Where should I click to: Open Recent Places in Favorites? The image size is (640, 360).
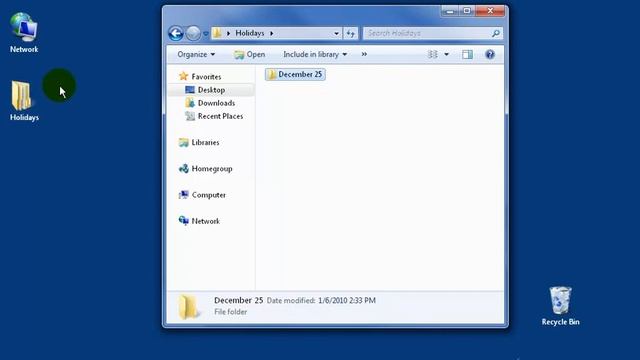tap(220, 116)
